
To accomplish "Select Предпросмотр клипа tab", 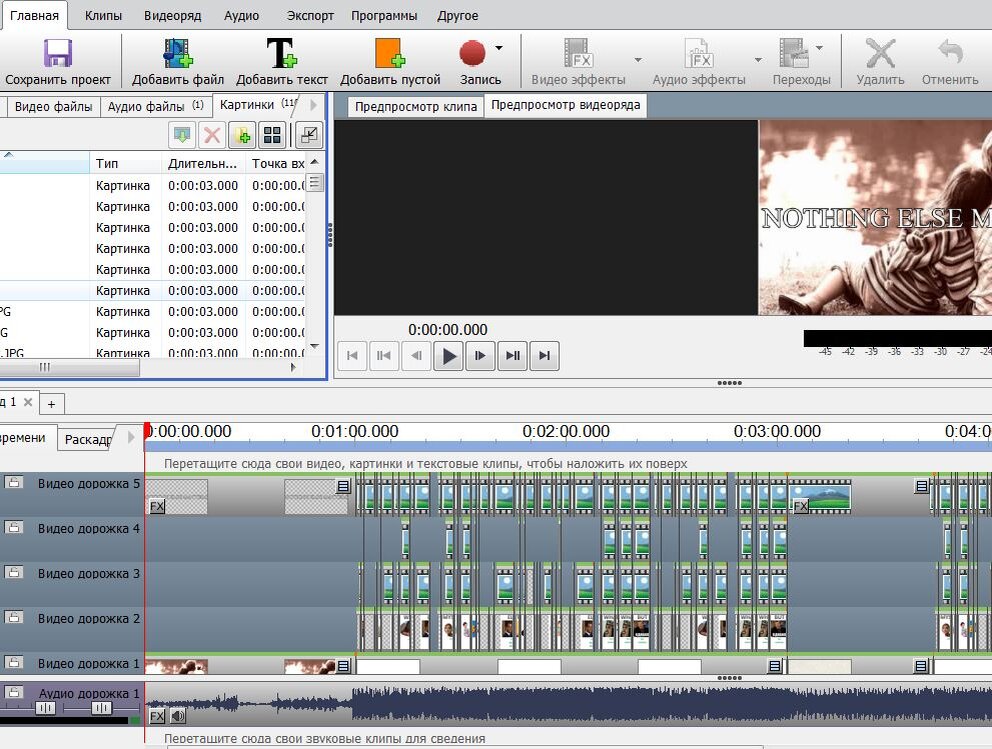I will pos(416,107).
